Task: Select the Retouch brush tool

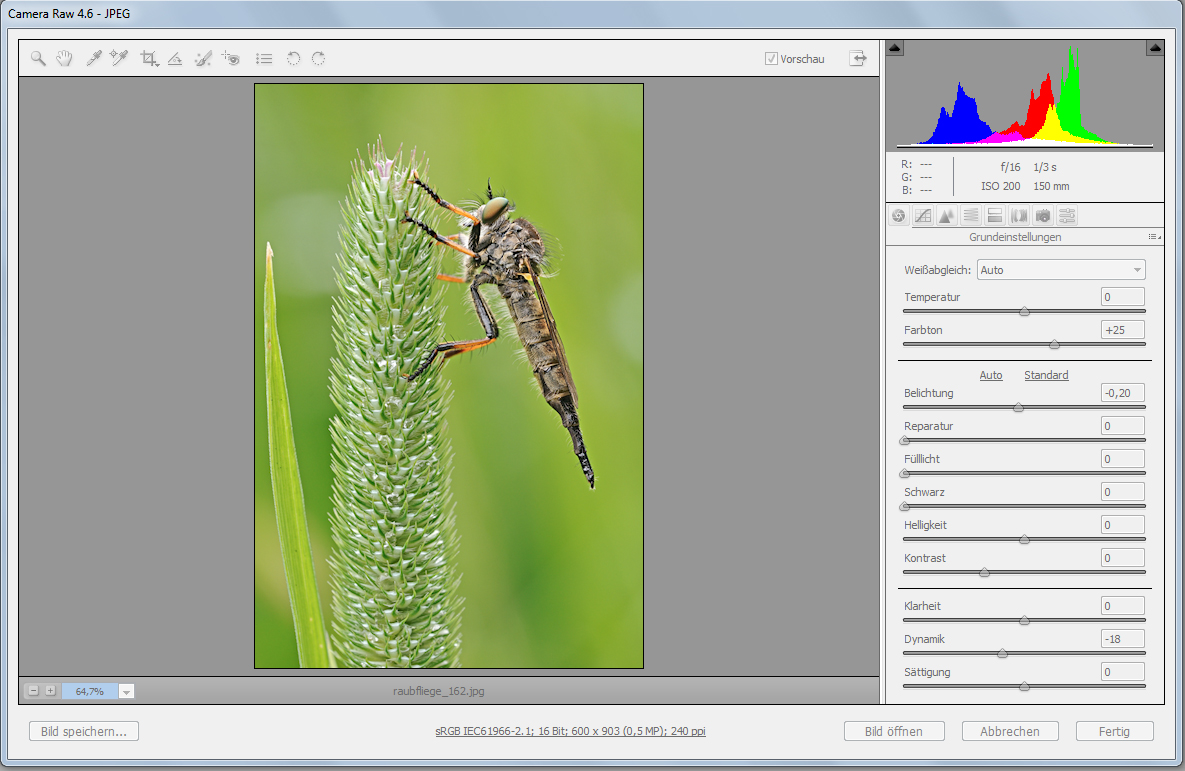Action: coord(203,58)
